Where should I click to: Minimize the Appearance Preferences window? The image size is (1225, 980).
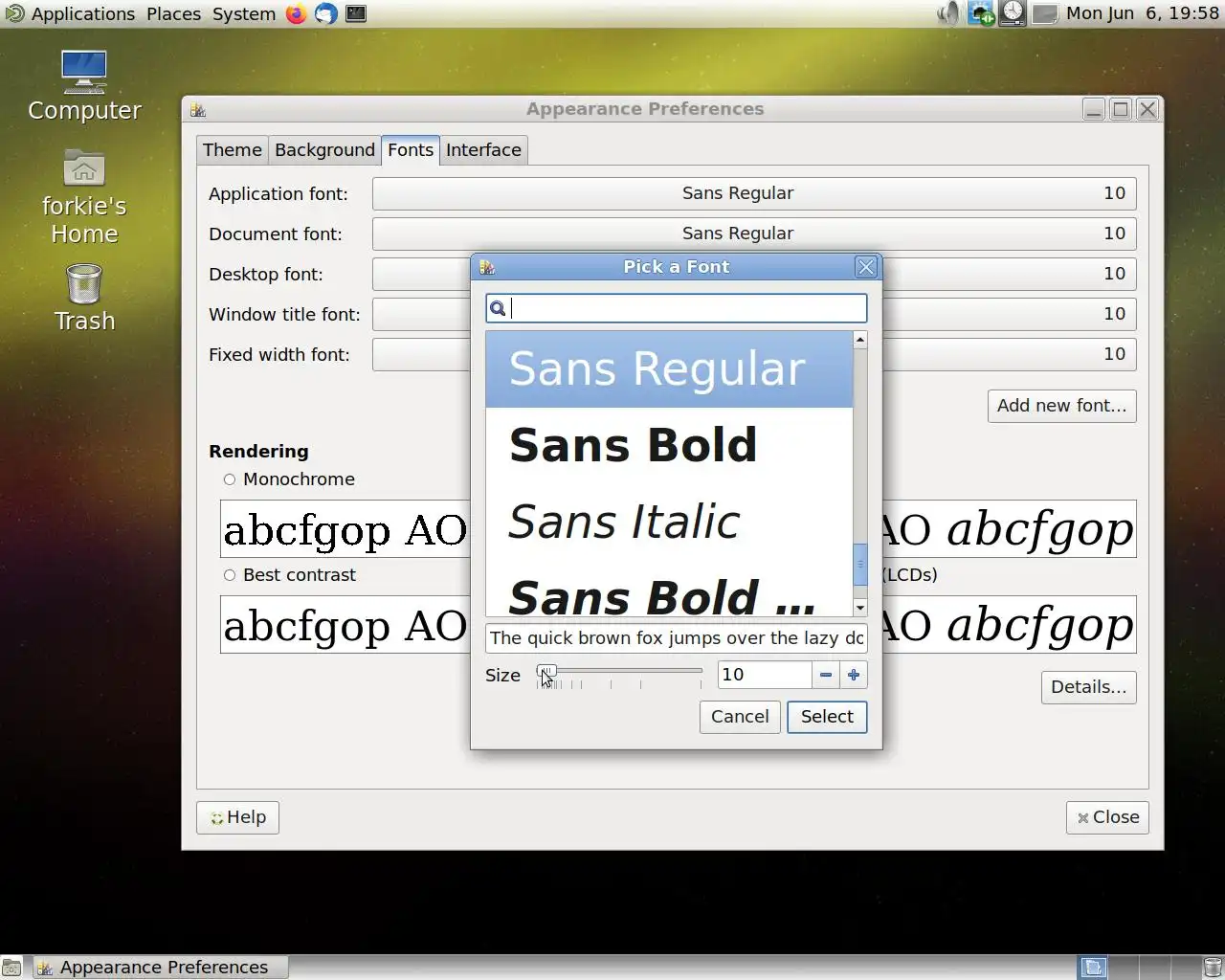(1094, 109)
